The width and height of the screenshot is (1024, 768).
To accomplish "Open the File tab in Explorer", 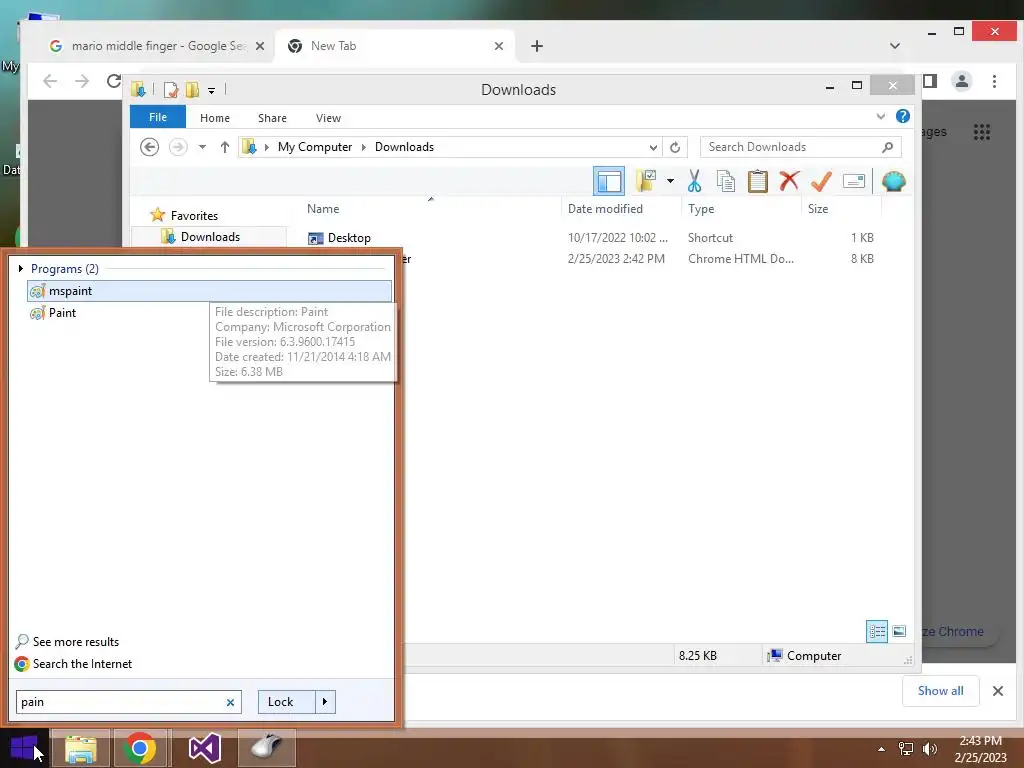I will 158,117.
